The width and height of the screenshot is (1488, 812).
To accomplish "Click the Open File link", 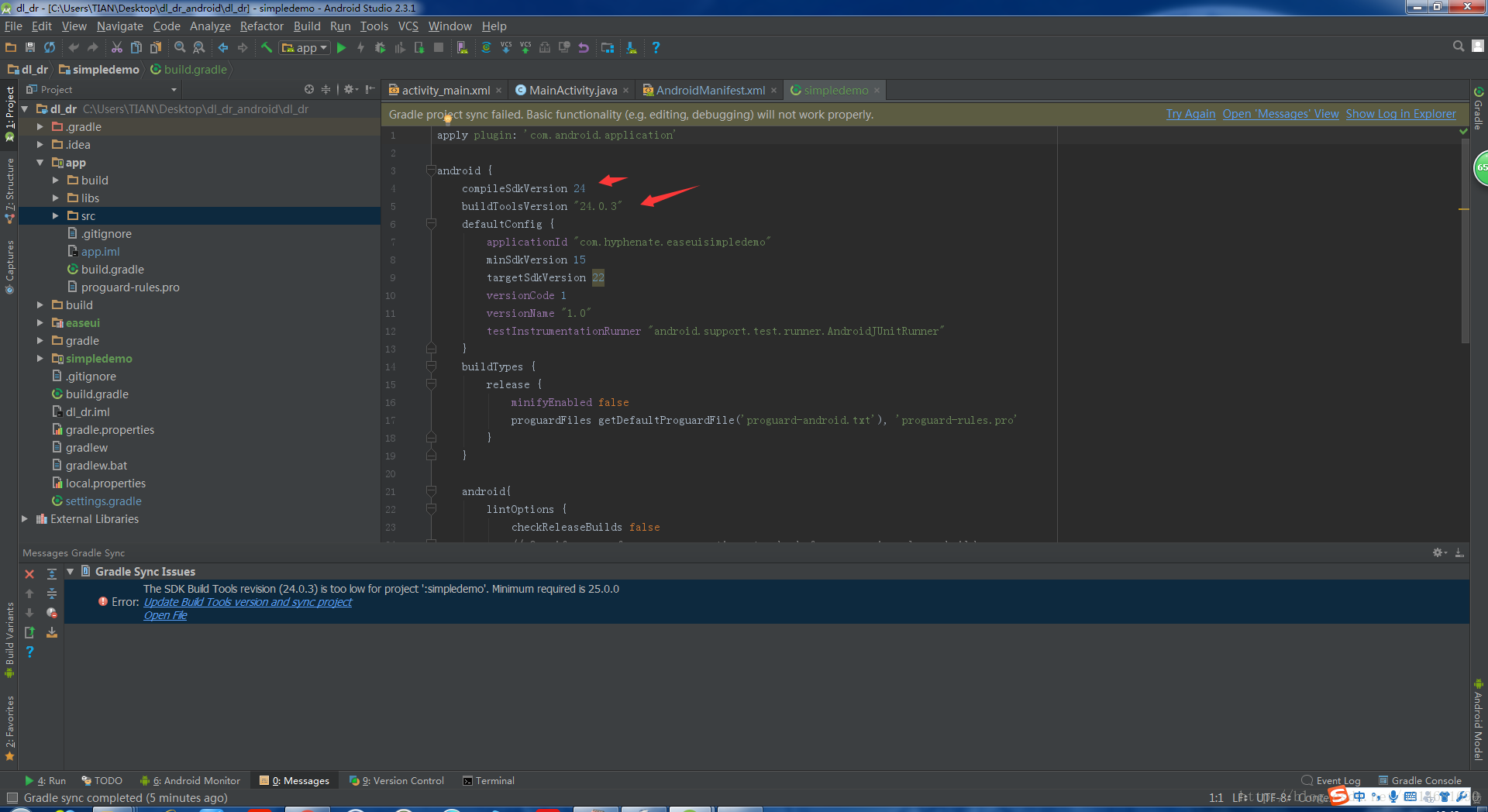I will (165, 615).
